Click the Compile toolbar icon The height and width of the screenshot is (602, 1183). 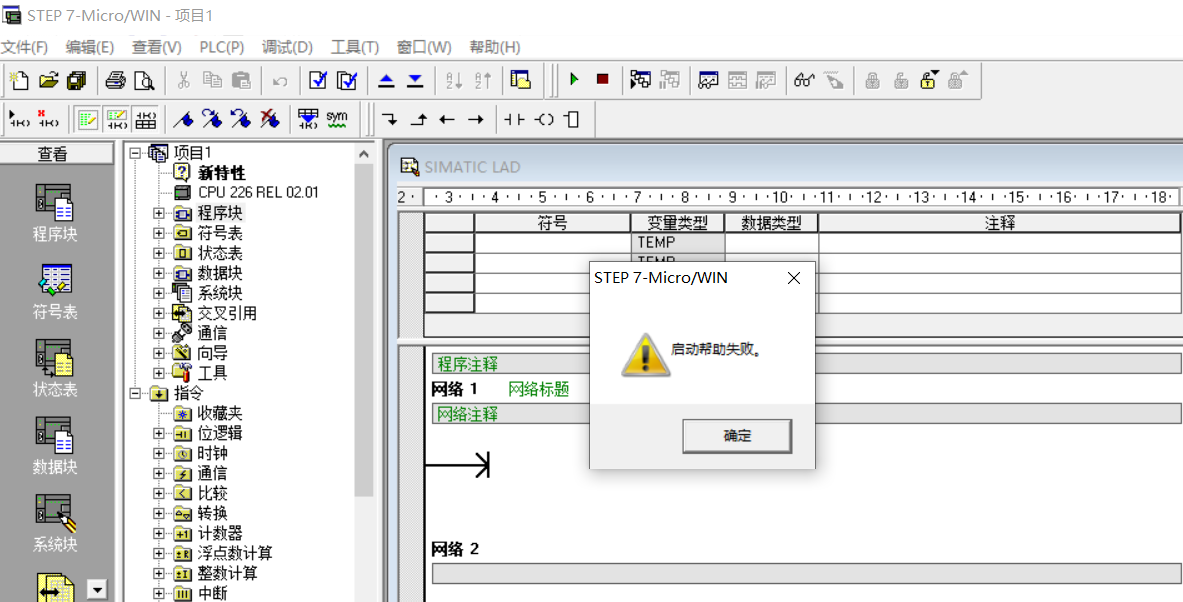(x=318, y=80)
